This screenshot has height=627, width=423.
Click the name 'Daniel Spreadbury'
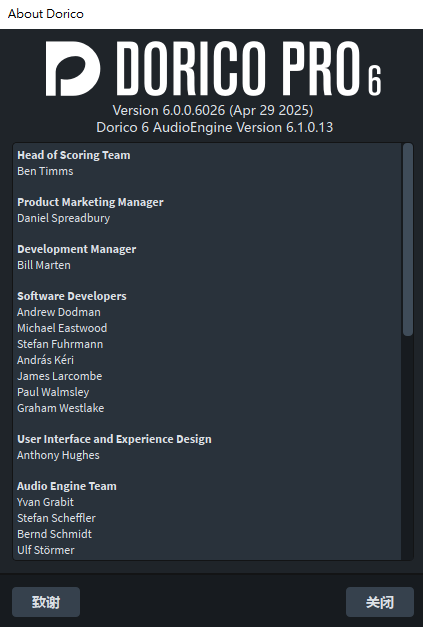coord(64,218)
